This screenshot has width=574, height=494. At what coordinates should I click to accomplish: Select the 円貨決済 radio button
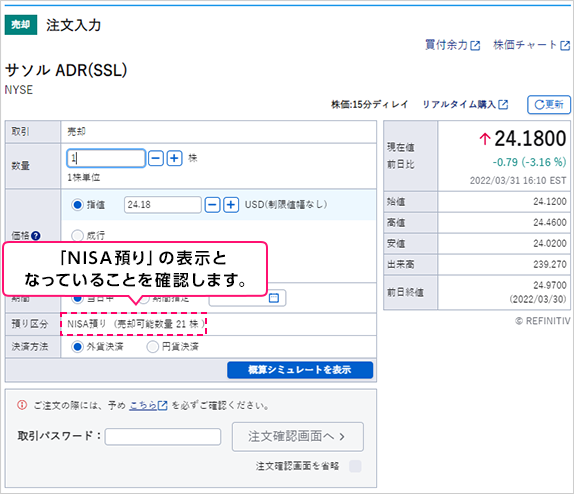pos(152,346)
